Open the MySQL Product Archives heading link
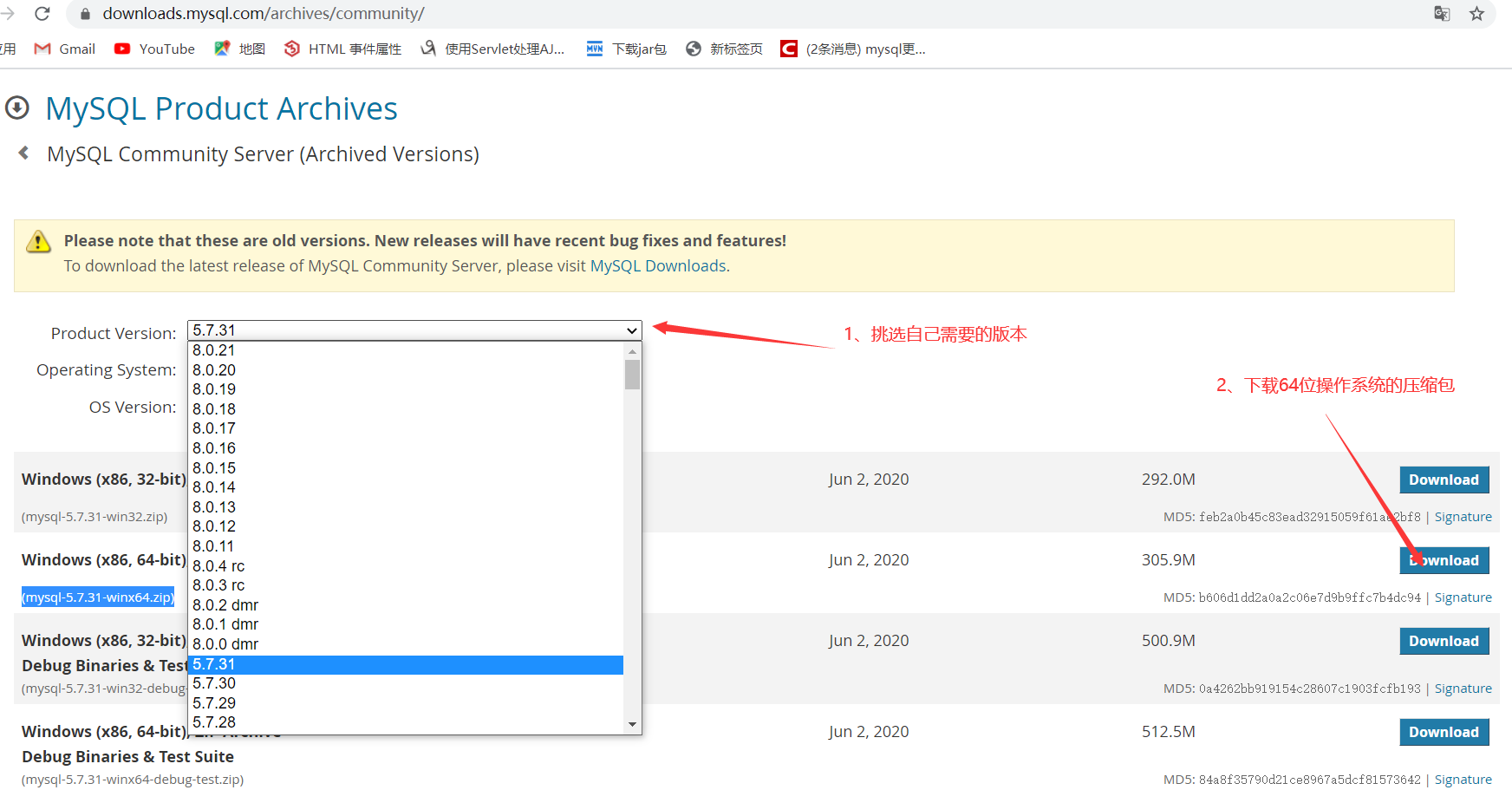 coord(221,108)
